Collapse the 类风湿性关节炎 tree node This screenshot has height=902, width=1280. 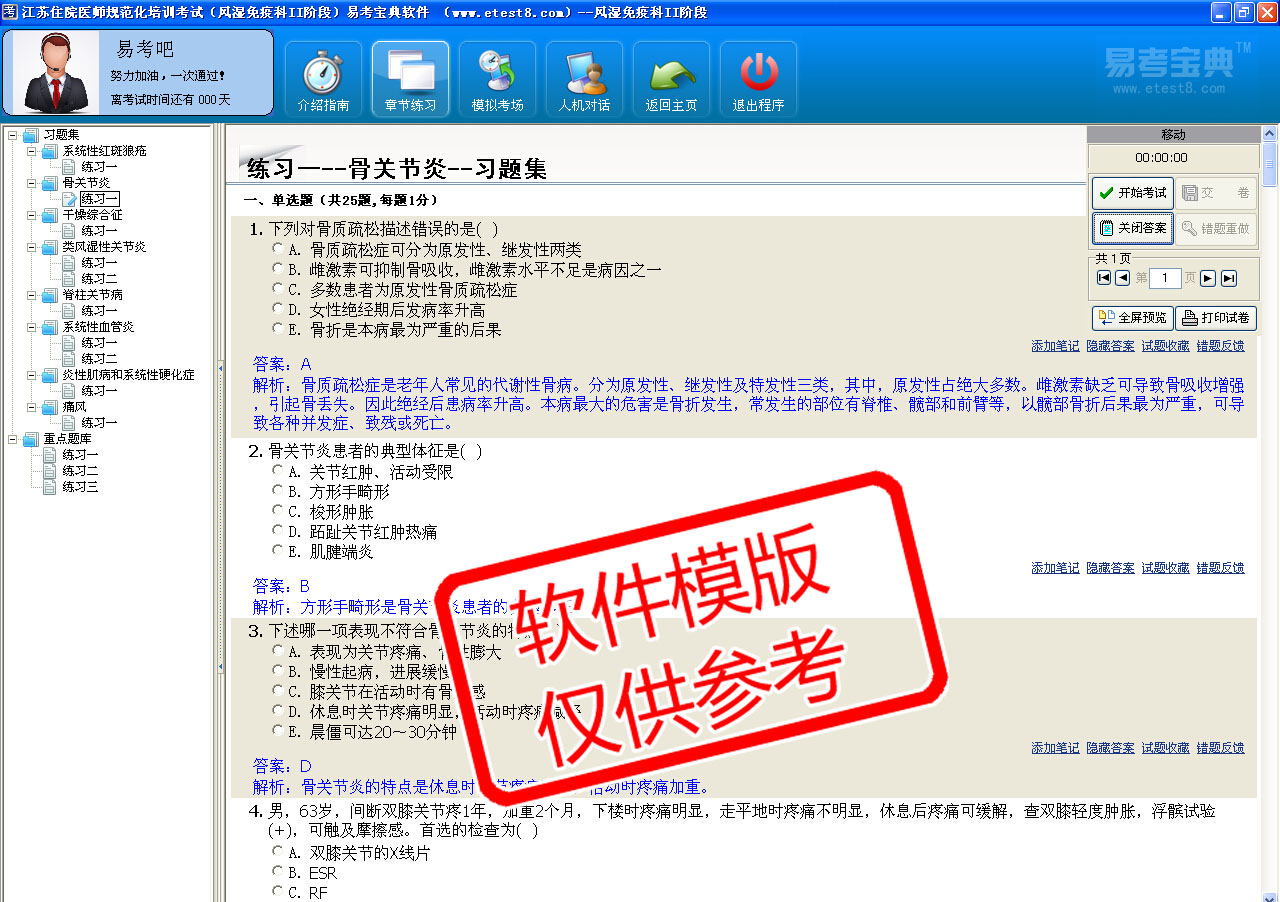coord(32,247)
